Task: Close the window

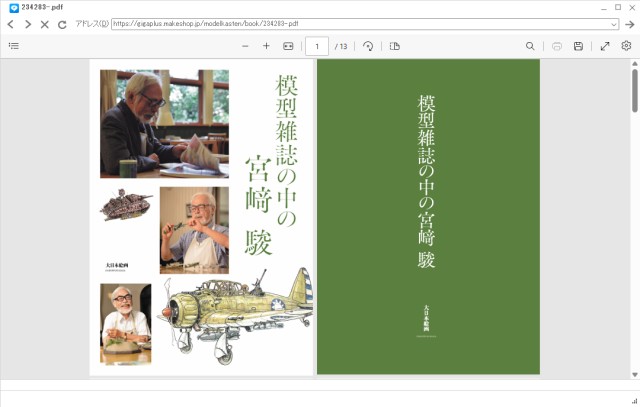Action: click(x=632, y=7)
